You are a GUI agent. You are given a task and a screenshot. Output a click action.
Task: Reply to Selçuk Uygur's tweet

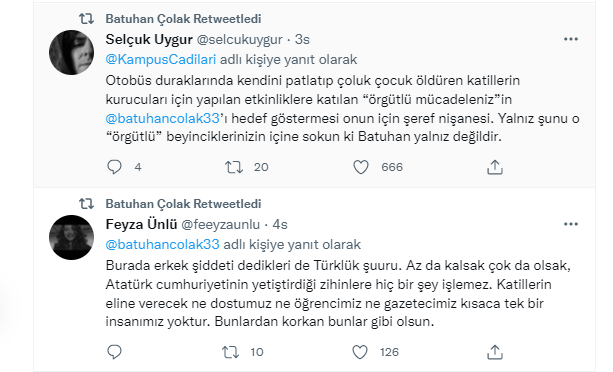click(114, 167)
